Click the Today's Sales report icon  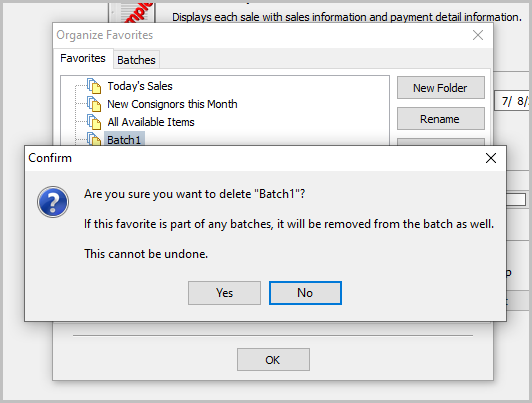[94, 86]
